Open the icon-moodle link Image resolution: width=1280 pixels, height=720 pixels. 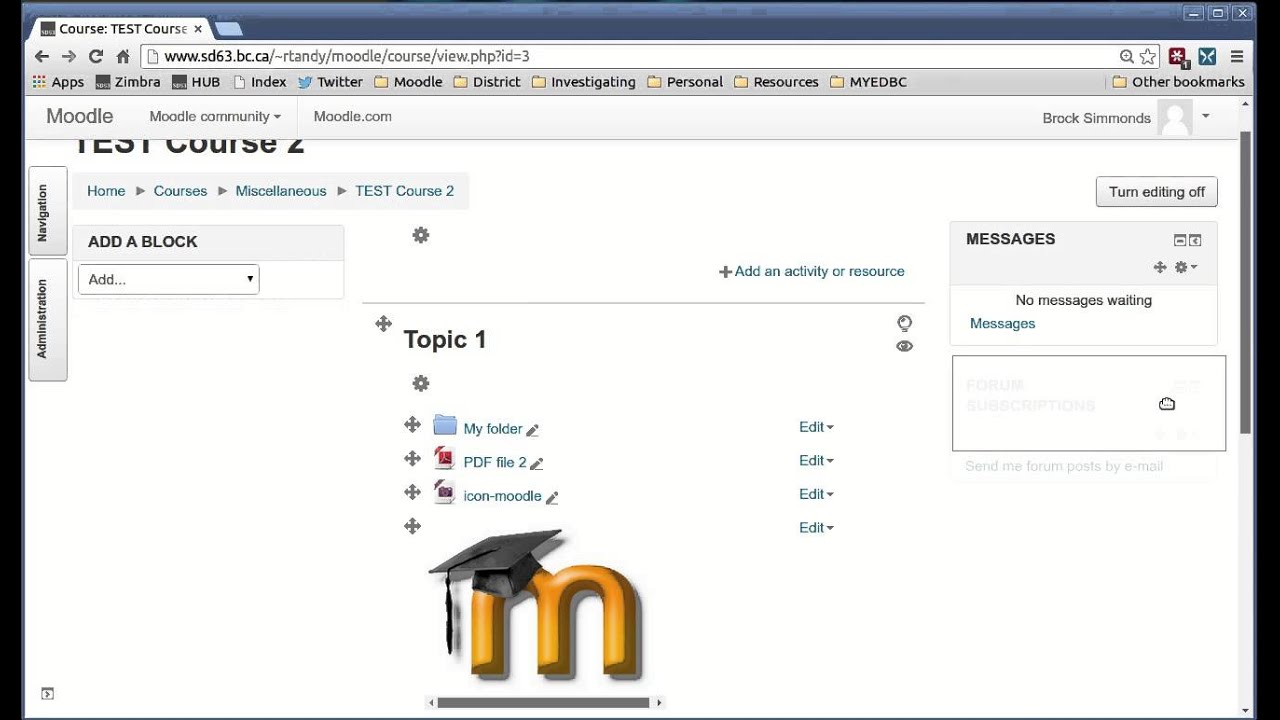pos(502,496)
